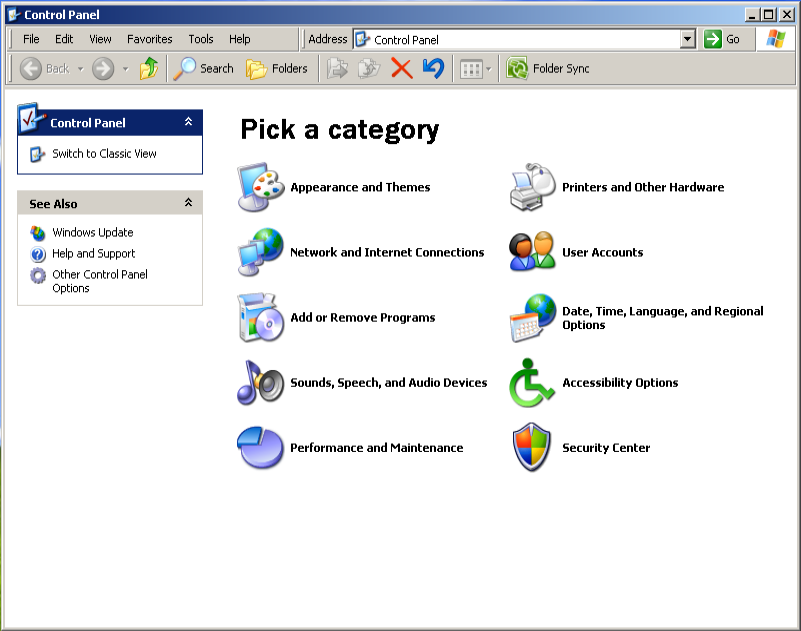Click the Forward arrow toolbar button

[103, 68]
